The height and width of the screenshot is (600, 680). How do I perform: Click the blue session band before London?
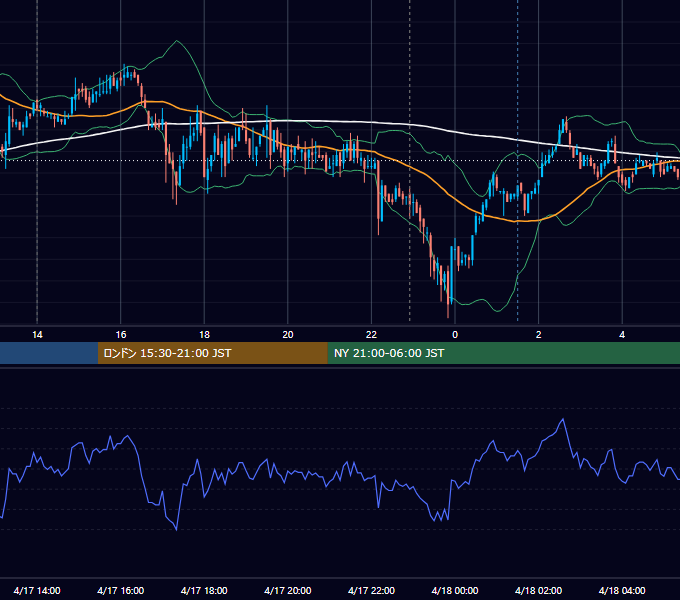(49, 353)
